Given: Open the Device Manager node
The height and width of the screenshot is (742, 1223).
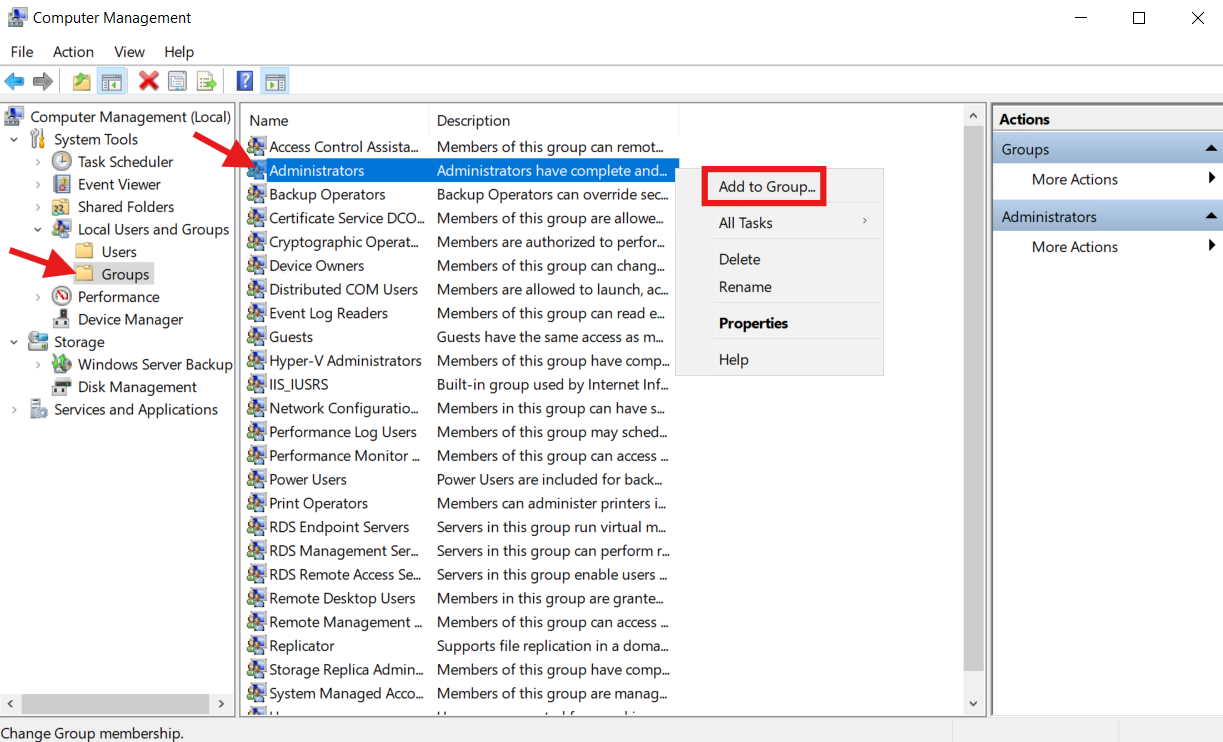Looking at the screenshot, I should tap(130, 319).
